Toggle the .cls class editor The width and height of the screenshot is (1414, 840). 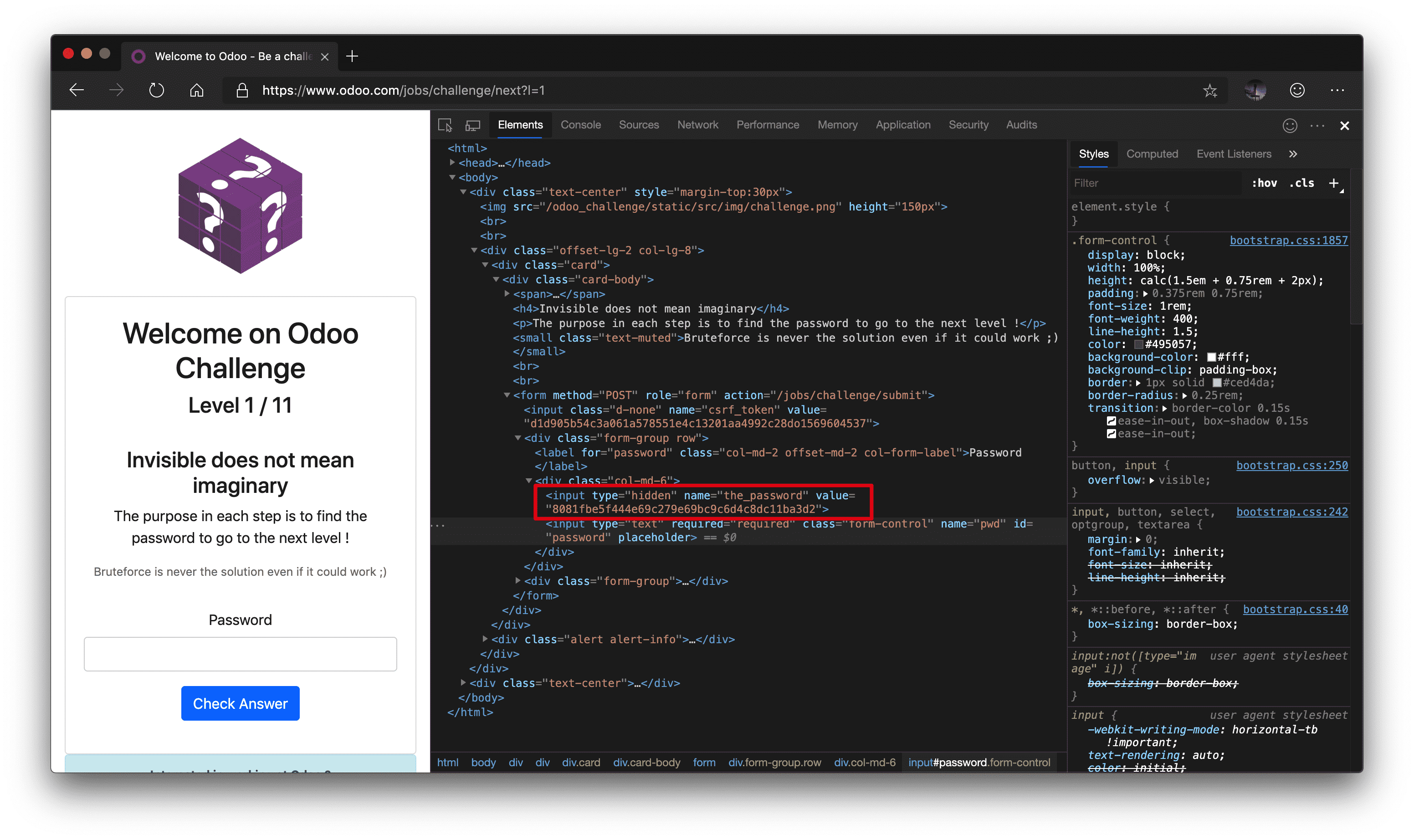coord(1301,183)
